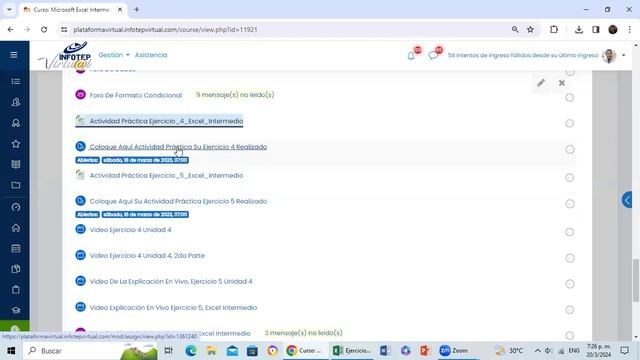Viewport: 640px width, 360px height.
Task: Toggle completion for Video Explicación Ejercicio 5 Excel Intermedio
Action: coord(570,310)
